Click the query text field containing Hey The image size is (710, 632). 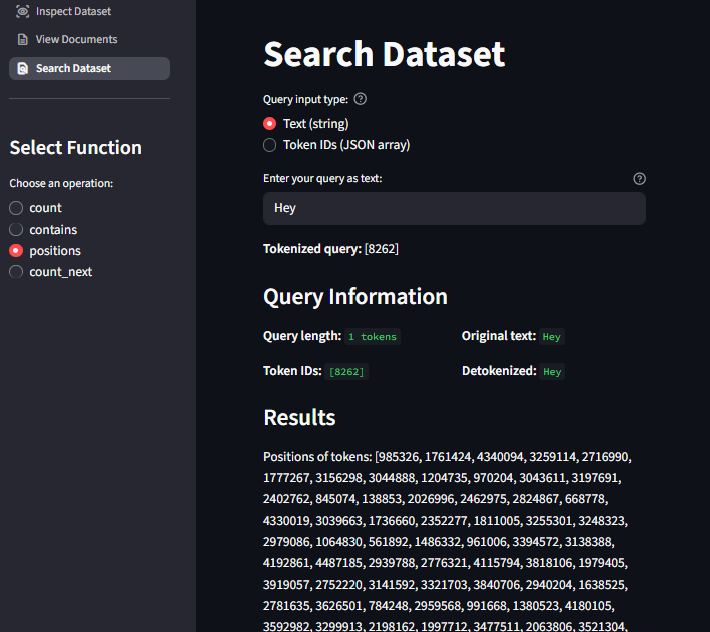[x=454, y=208]
